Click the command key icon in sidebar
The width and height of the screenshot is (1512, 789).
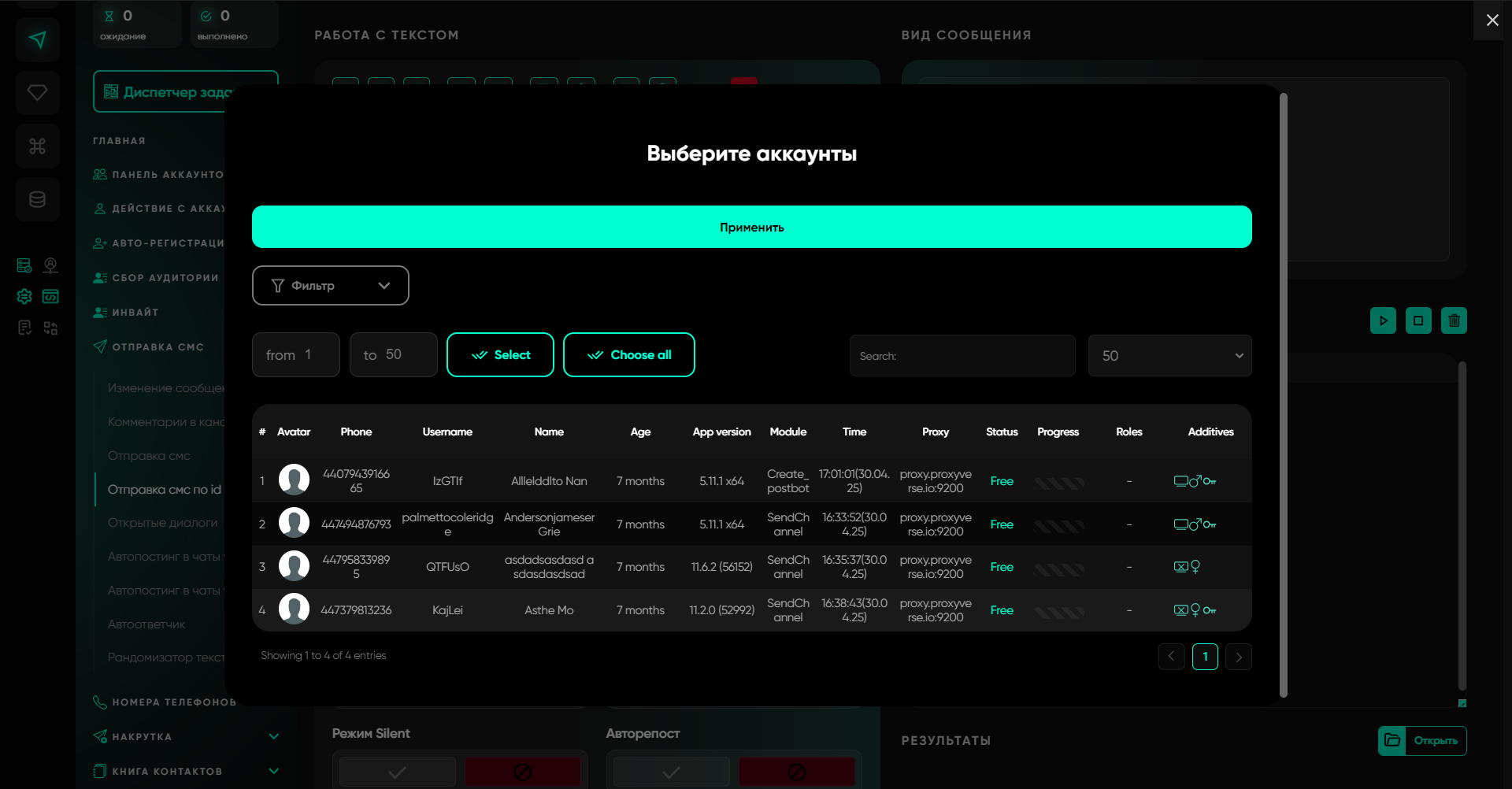click(x=37, y=146)
